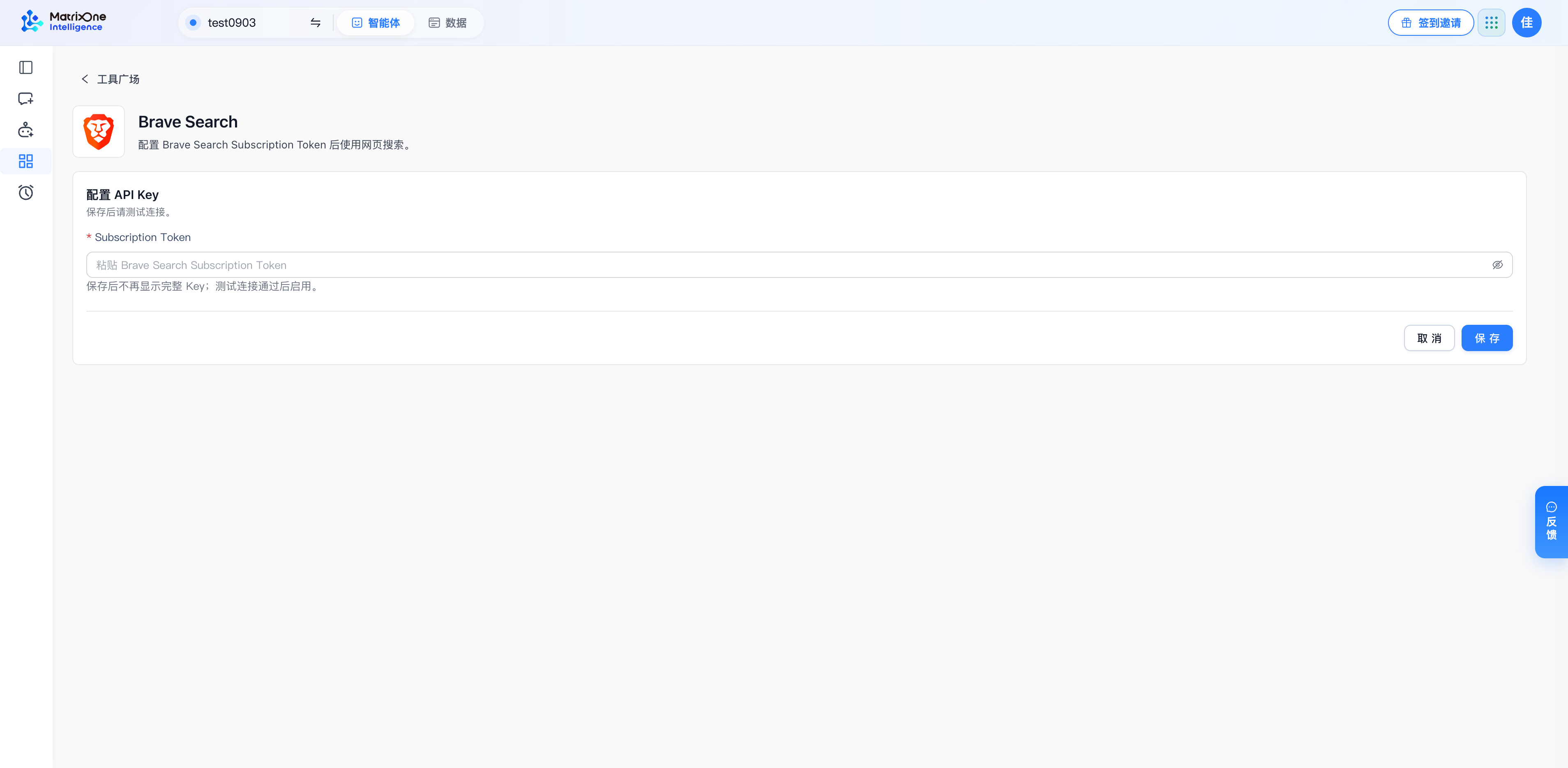Toggle token visibility eye icon

point(1497,265)
